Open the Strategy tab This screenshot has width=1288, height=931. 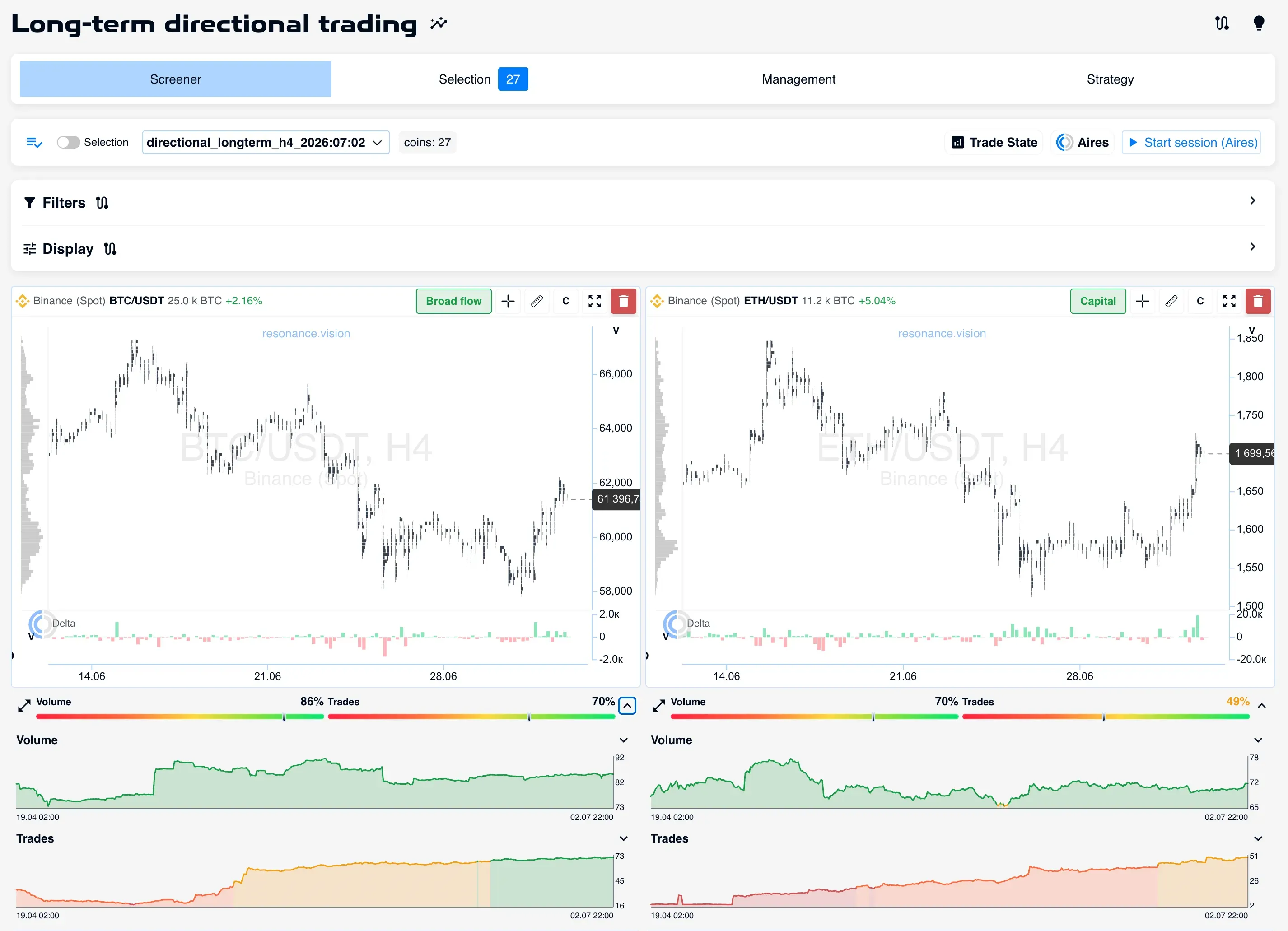(1110, 79)
